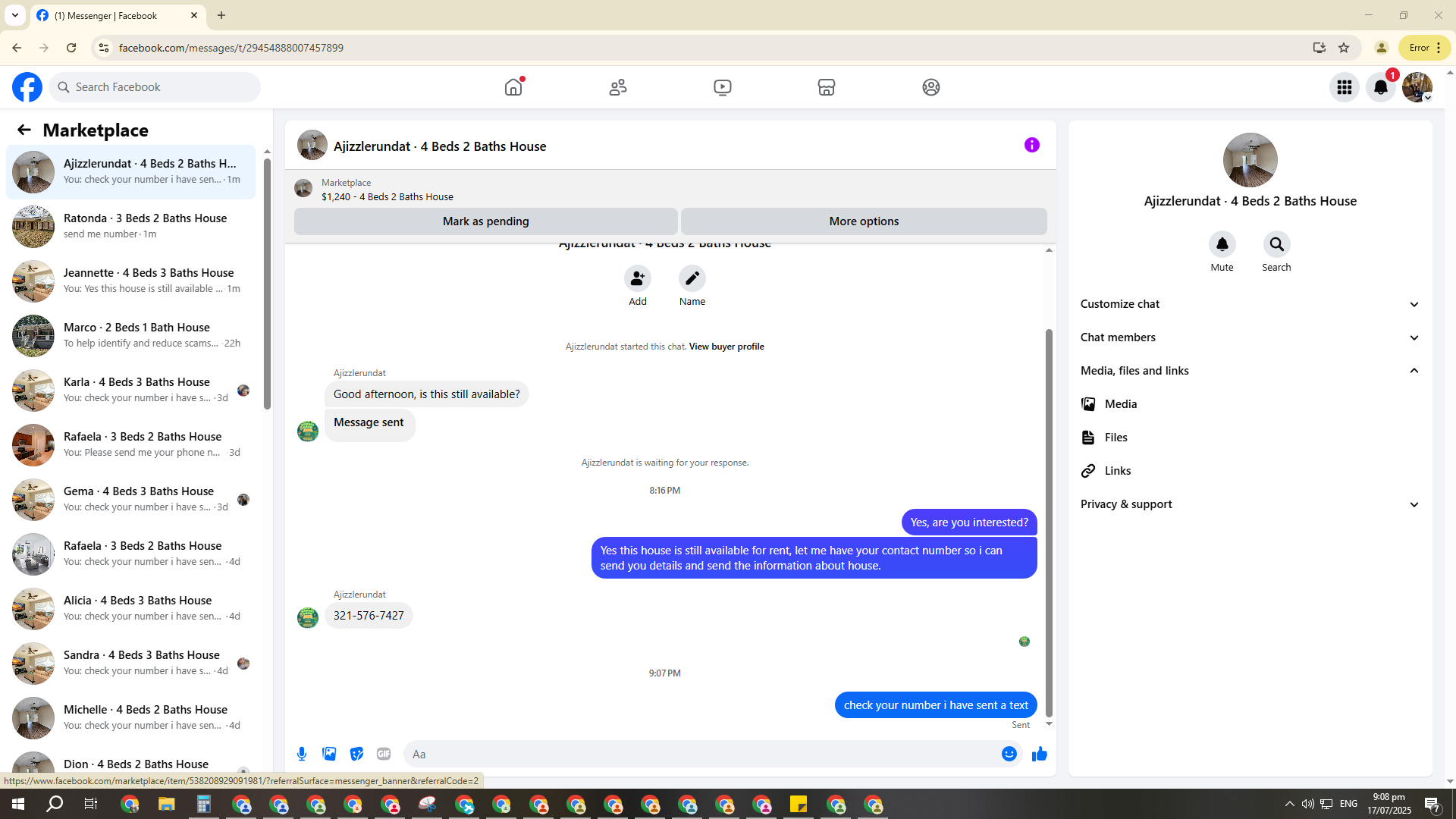View site information icon in address bar
Viewport: 1456px width, 819px height.
coord(104,48)
